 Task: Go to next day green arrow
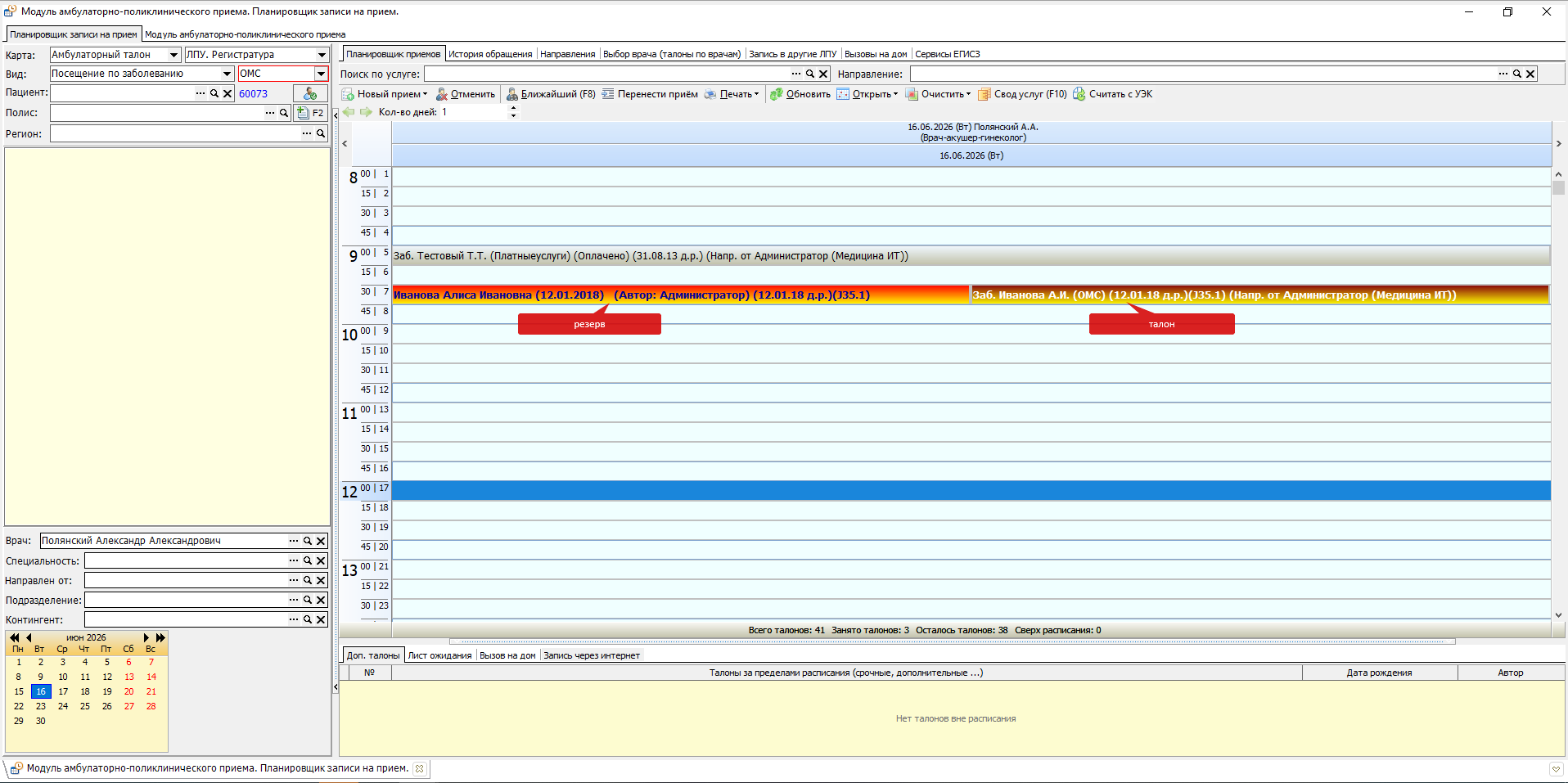click(x=366, y=112)
